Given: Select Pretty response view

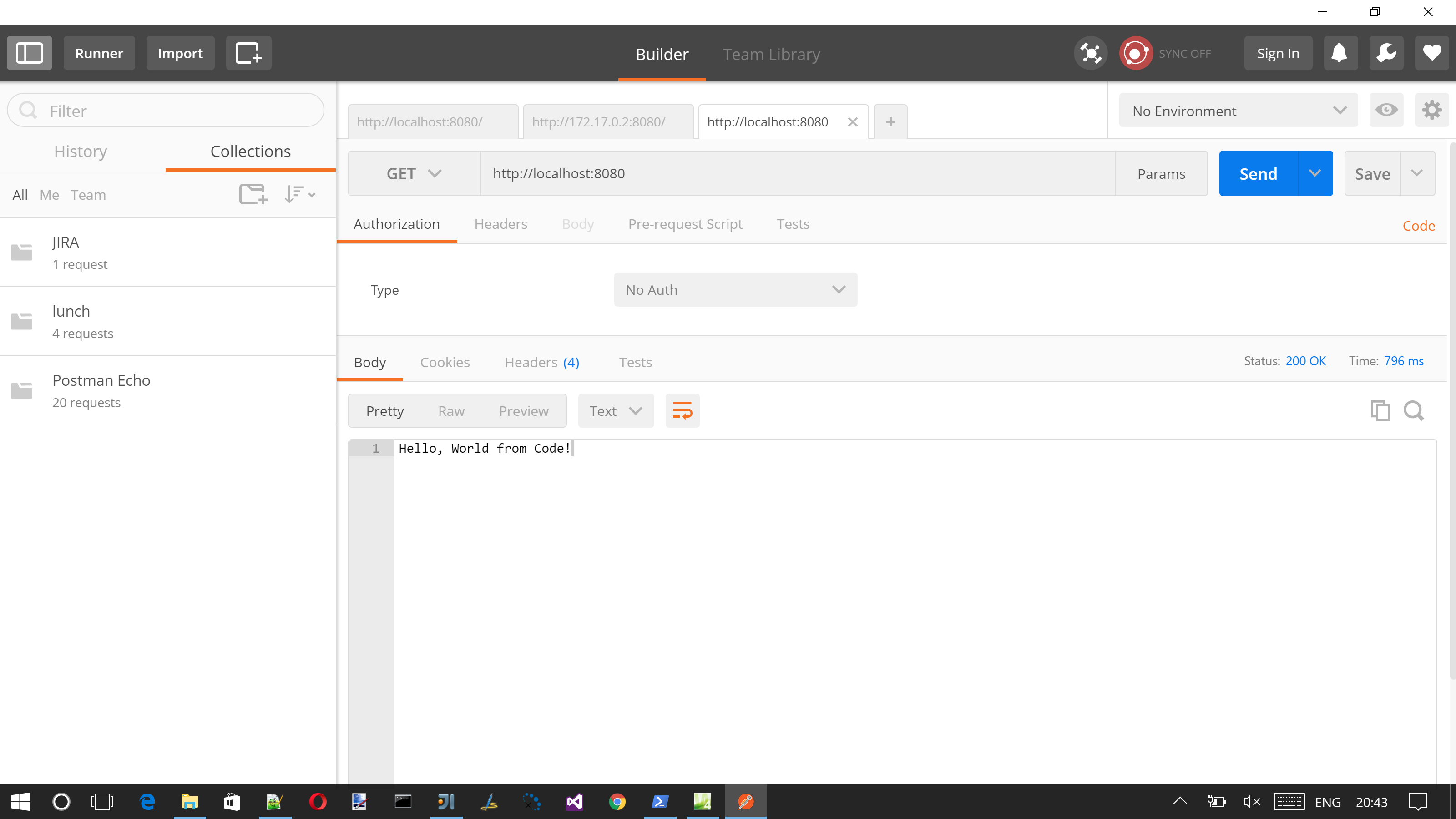Looking at the screenshot, I should click(384, 411).
